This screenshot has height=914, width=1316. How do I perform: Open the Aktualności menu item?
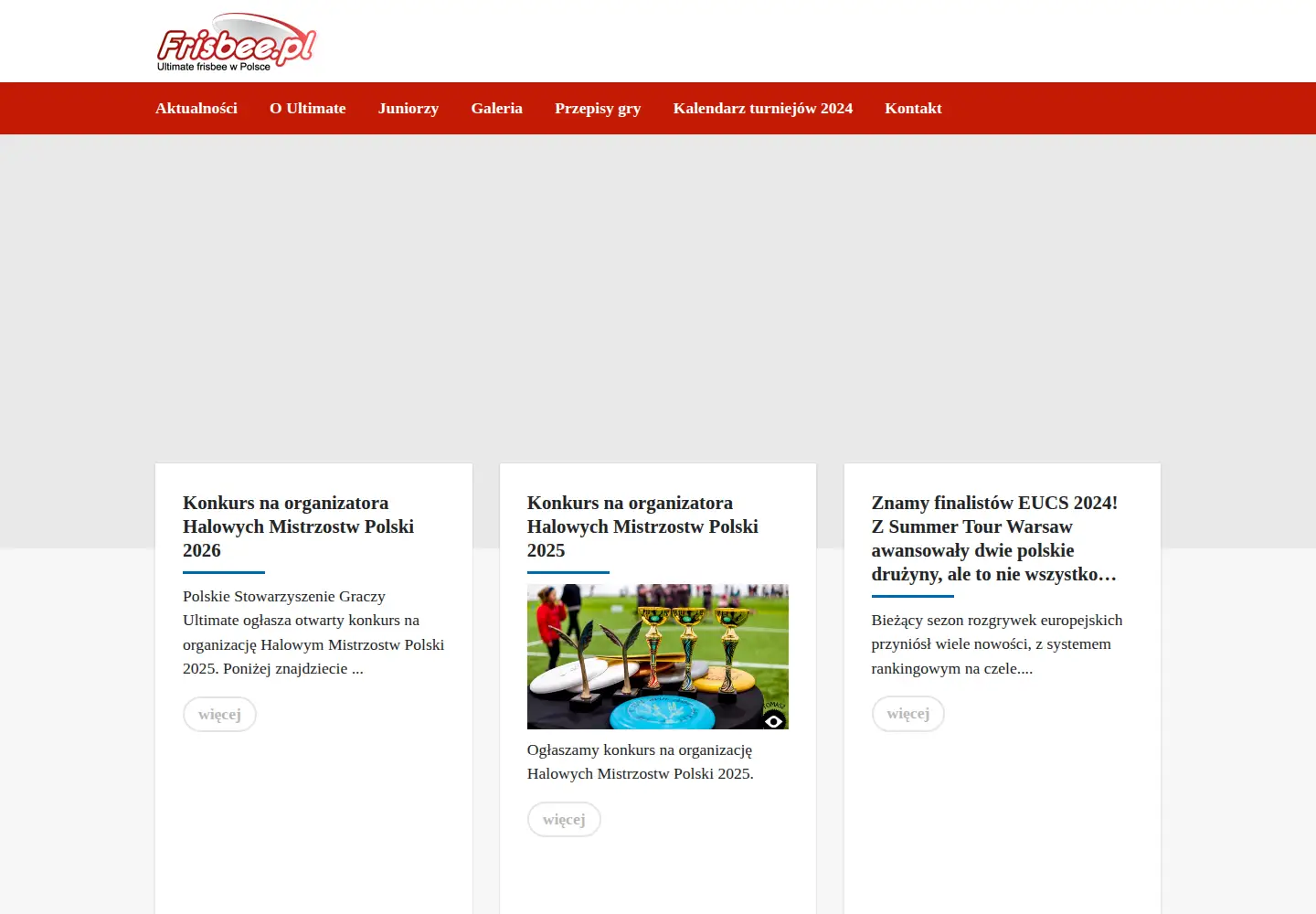tap(196, 108)
